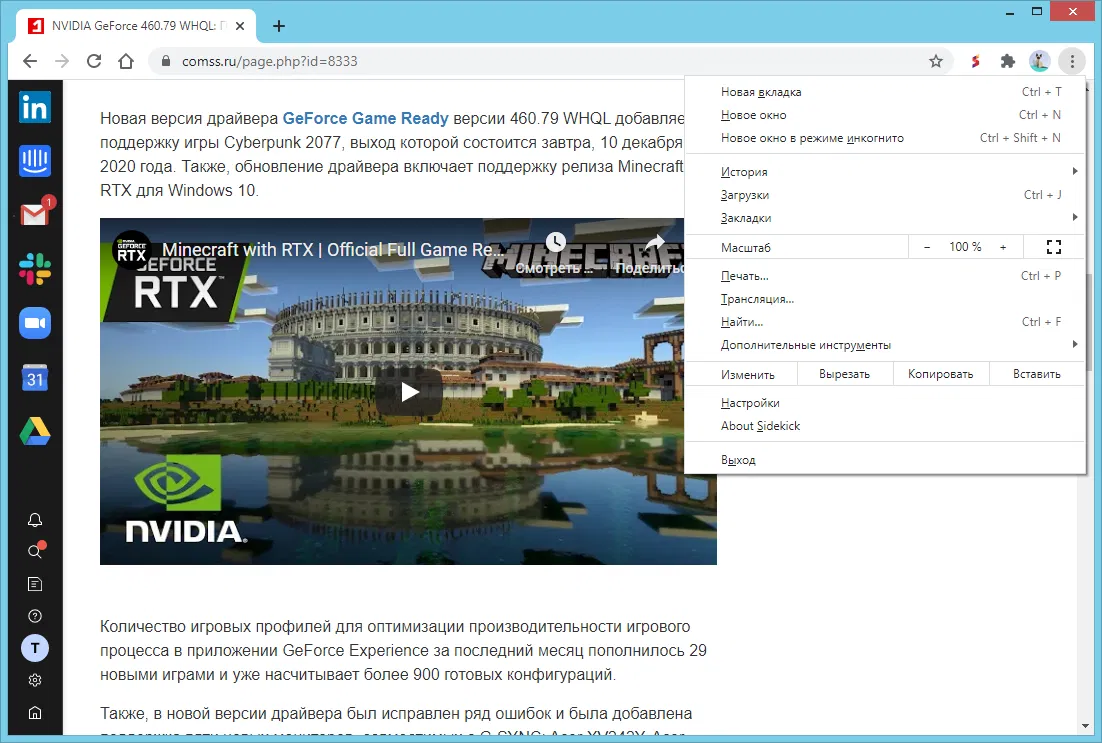Toggle fullscreen mode from Масштаб row
The width and height of the screenshot is (1102, 743).
[x=1054, y=247]
